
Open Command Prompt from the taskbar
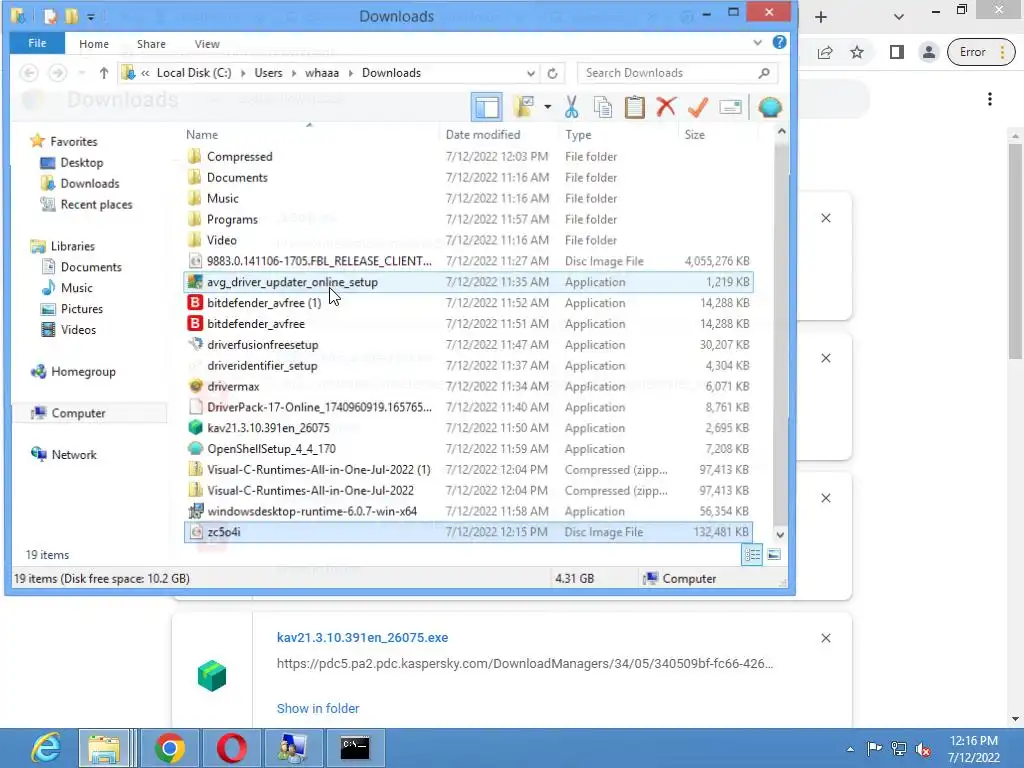click(x=355, y=748)
